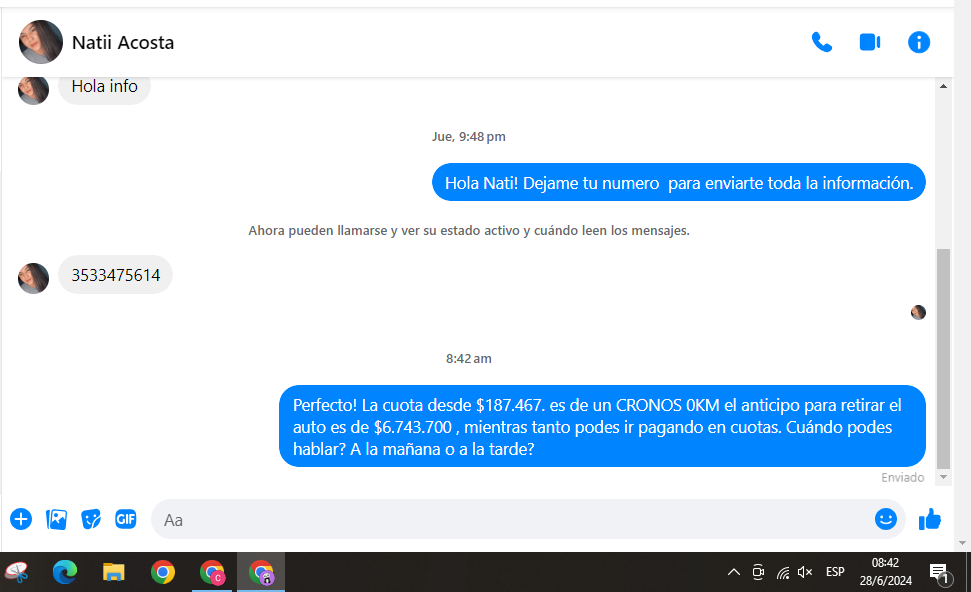Start a voice call with Natii Acosta
The image size is (971, 592).
click(x=821, y=42)
